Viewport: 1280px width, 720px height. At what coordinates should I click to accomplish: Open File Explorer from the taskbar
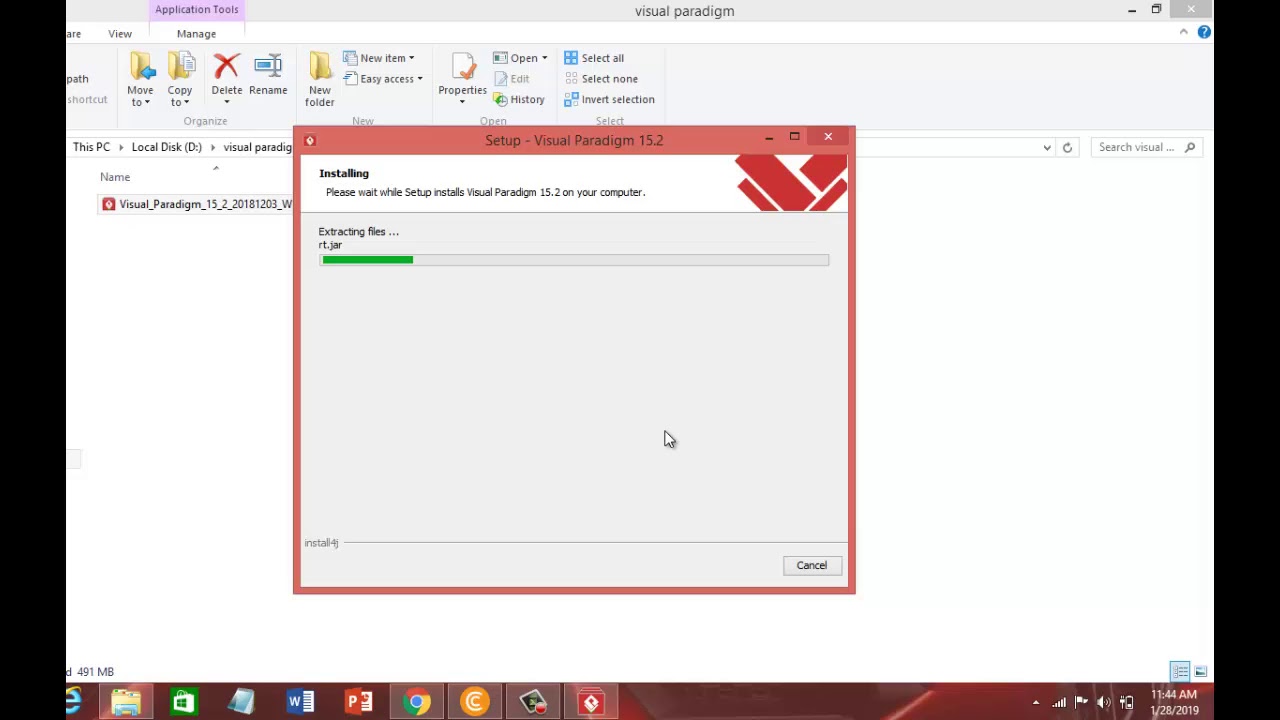126,702
